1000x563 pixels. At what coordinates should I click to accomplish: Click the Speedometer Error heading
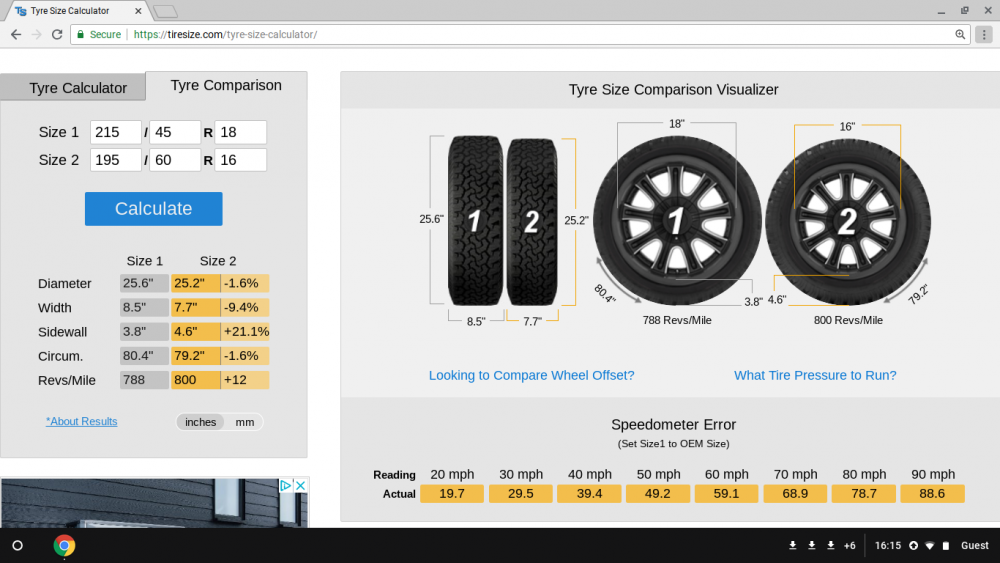tap(673, 425)
